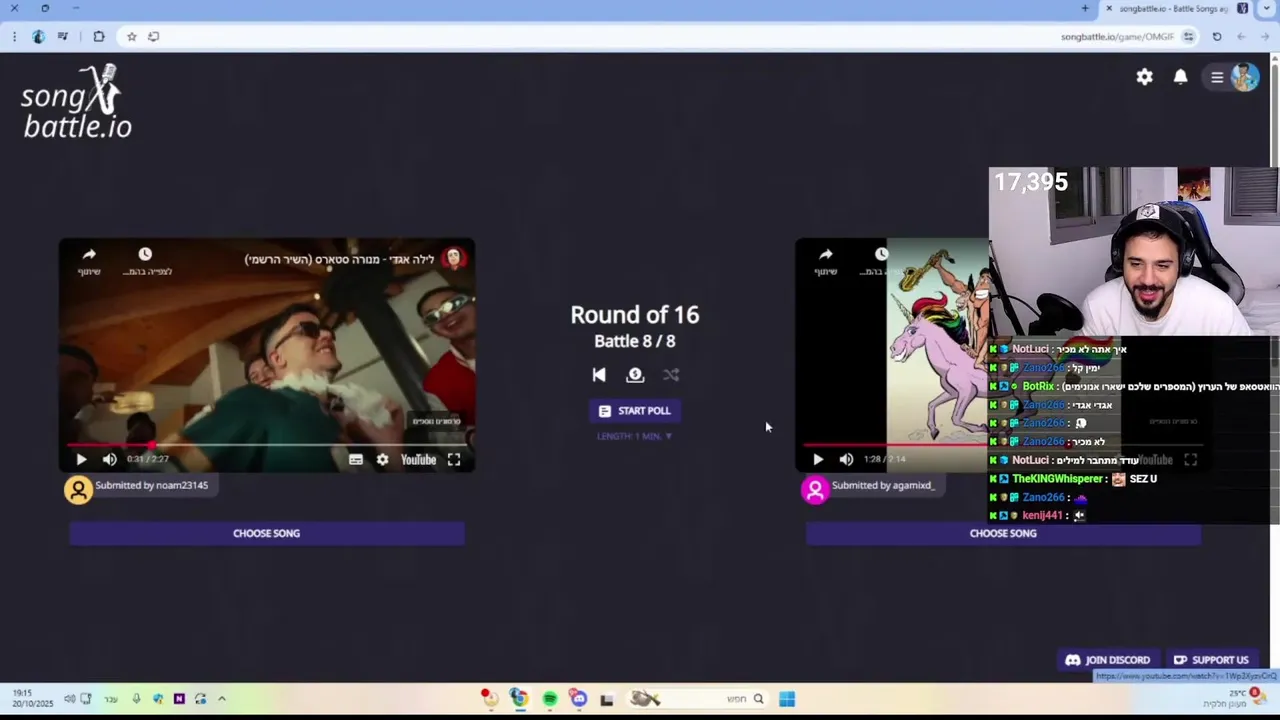
Task: Click noam23145's submitter avatar
Action: point(78,489)
